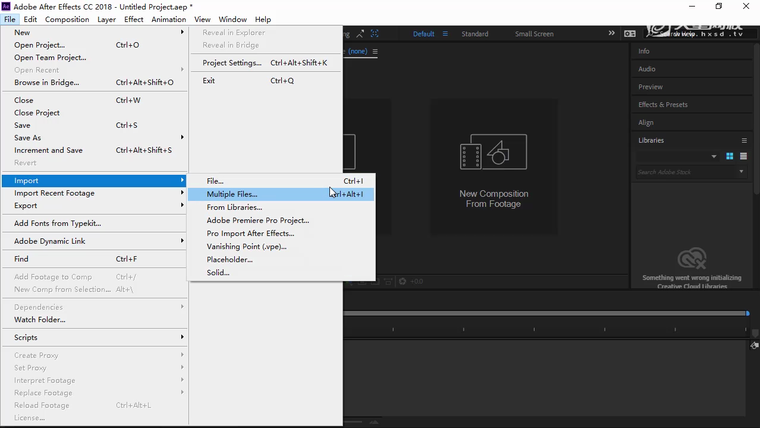Viewport: 760px width, 428px height.
Task: Open the library selection dropdown
Action: (x=714, y=156)
